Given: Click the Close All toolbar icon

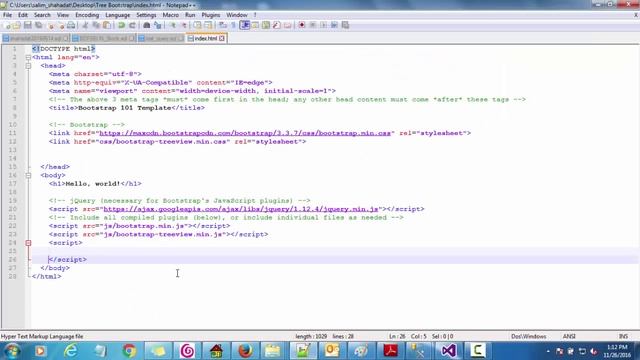Looking at the screenshot, I should click(61, 25).
